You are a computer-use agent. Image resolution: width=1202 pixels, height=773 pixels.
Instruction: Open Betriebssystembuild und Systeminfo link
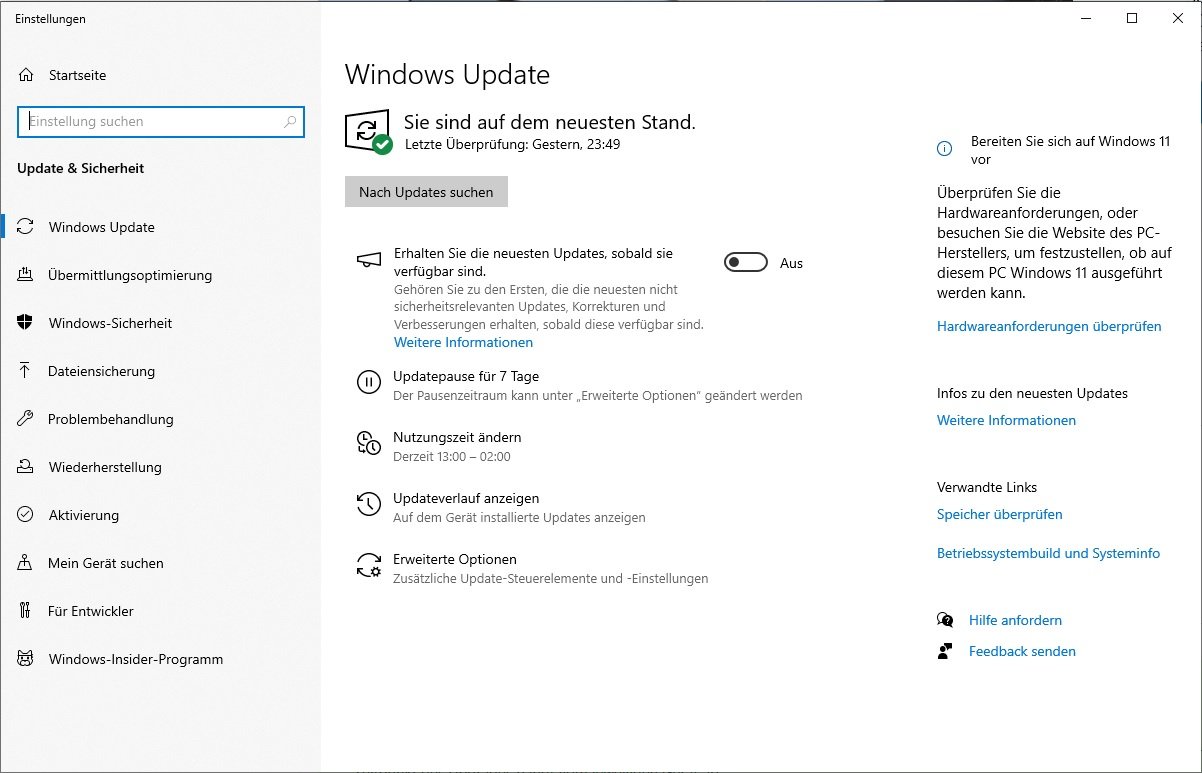click(1048, 553)
